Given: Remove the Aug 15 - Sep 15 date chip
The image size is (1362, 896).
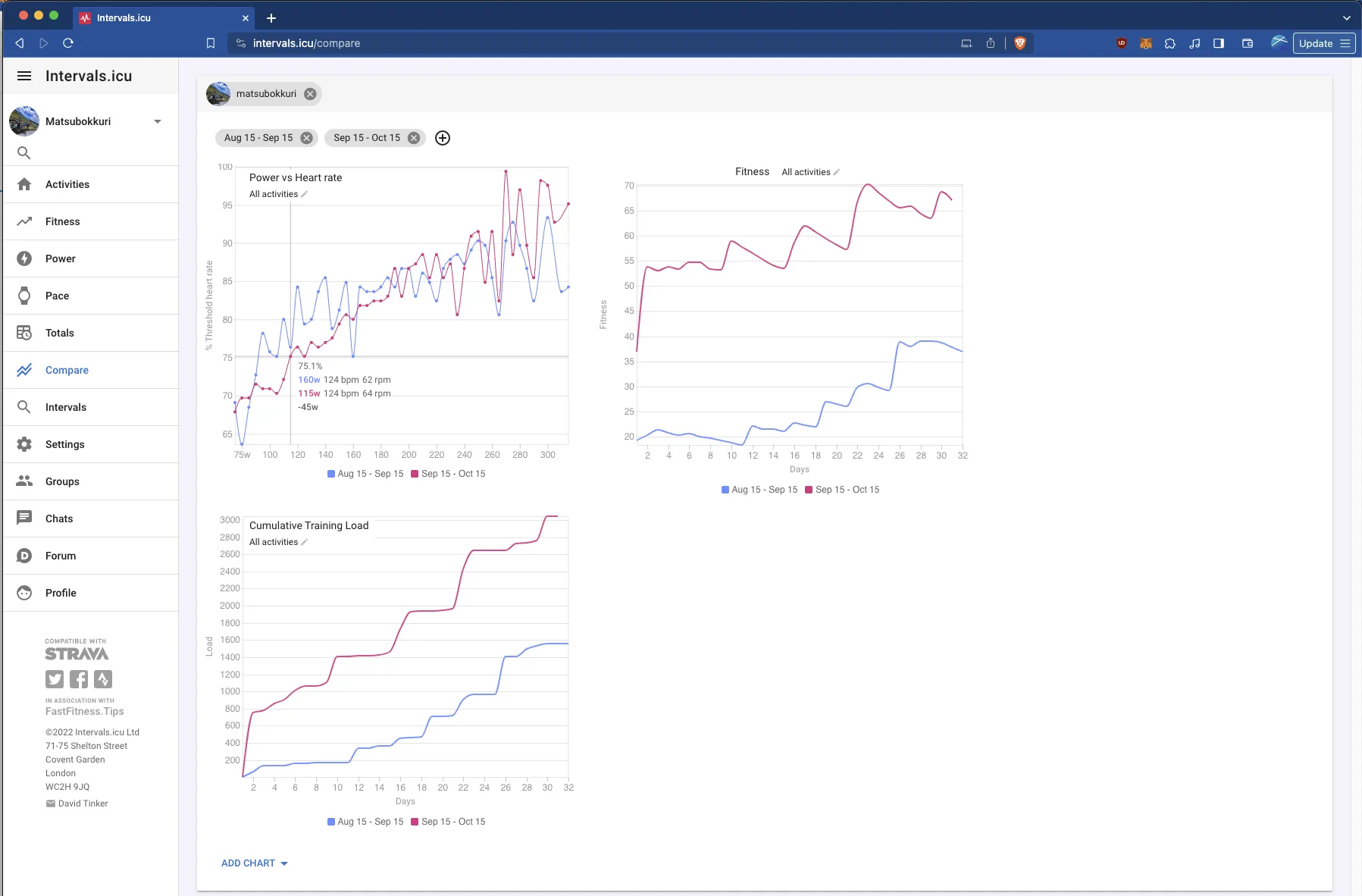Looking at the screenshot, I should coord(306,138).
